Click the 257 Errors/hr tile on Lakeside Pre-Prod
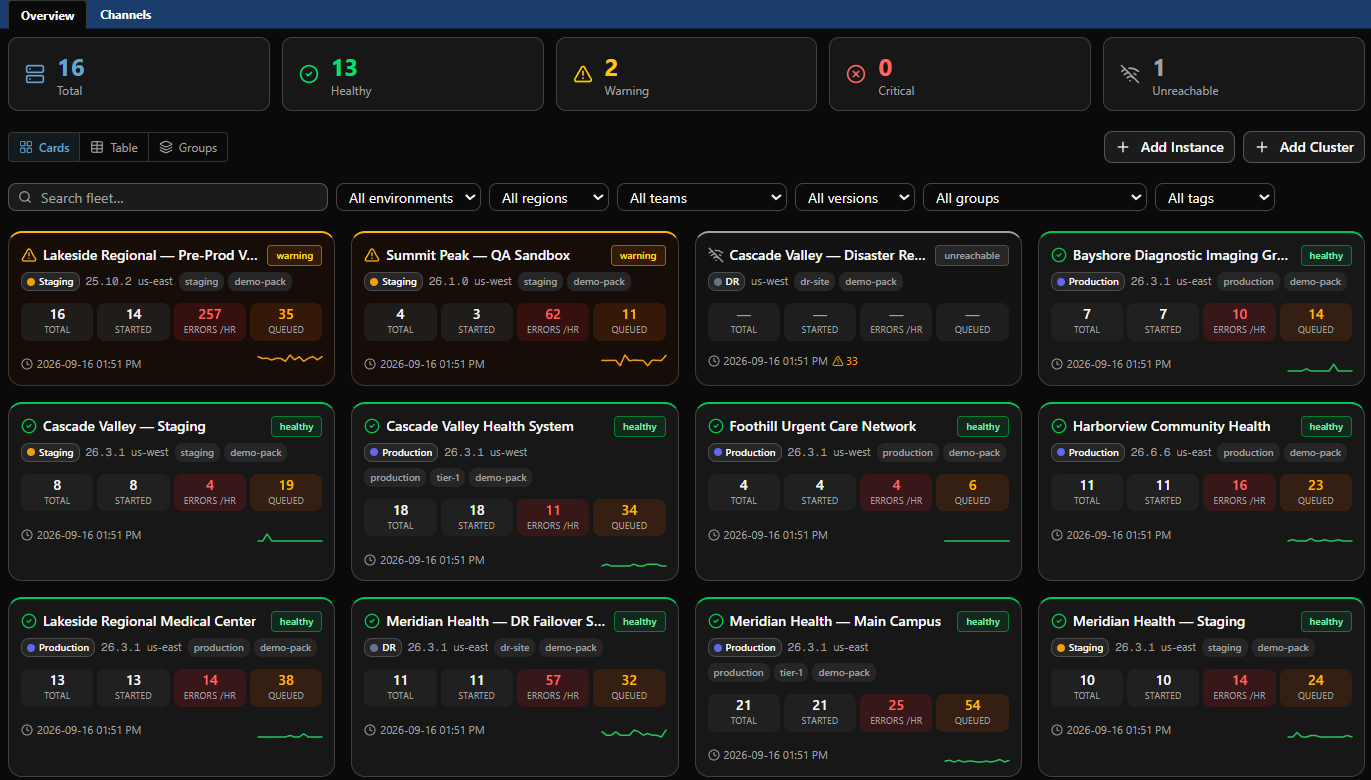Viewport: 1371px width, 780px height. pos(210,321)
